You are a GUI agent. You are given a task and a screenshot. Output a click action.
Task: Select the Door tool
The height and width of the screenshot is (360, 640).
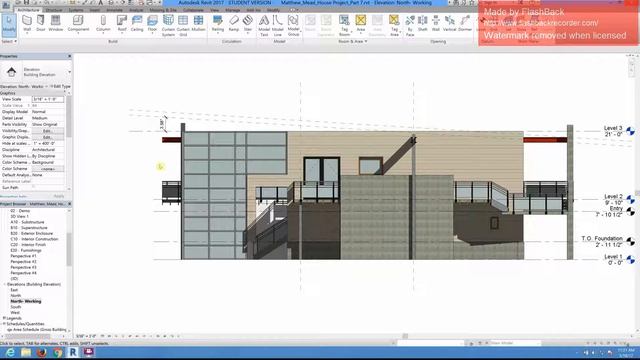click(41, 23)
